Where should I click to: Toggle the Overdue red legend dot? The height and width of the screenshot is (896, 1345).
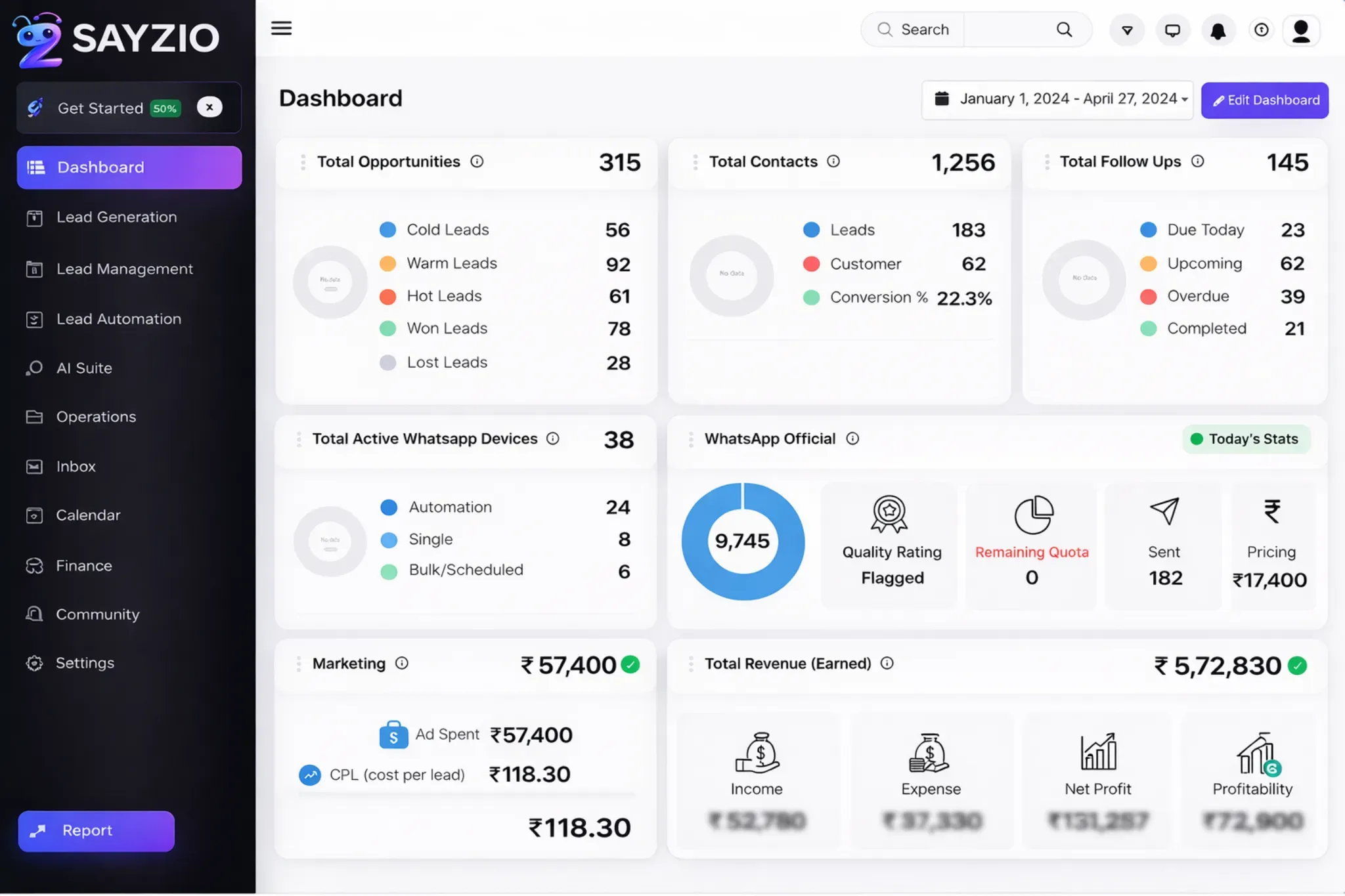1148,297
